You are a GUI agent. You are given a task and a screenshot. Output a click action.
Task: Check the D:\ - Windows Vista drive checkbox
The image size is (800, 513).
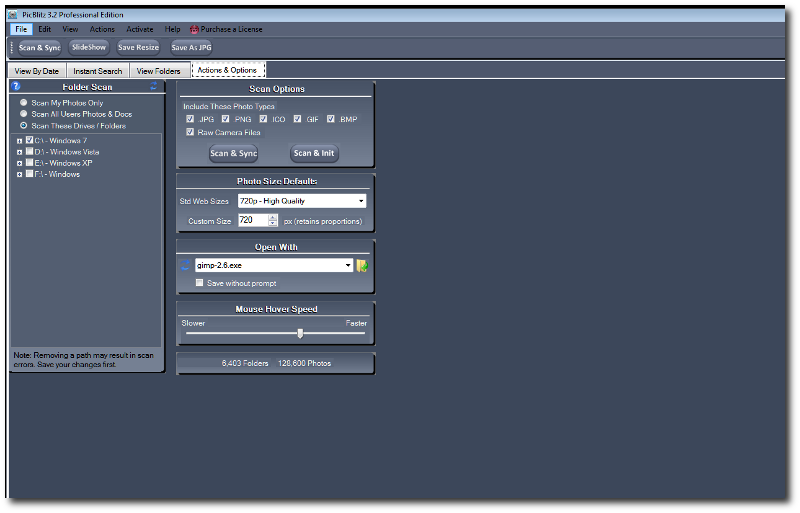29,151
